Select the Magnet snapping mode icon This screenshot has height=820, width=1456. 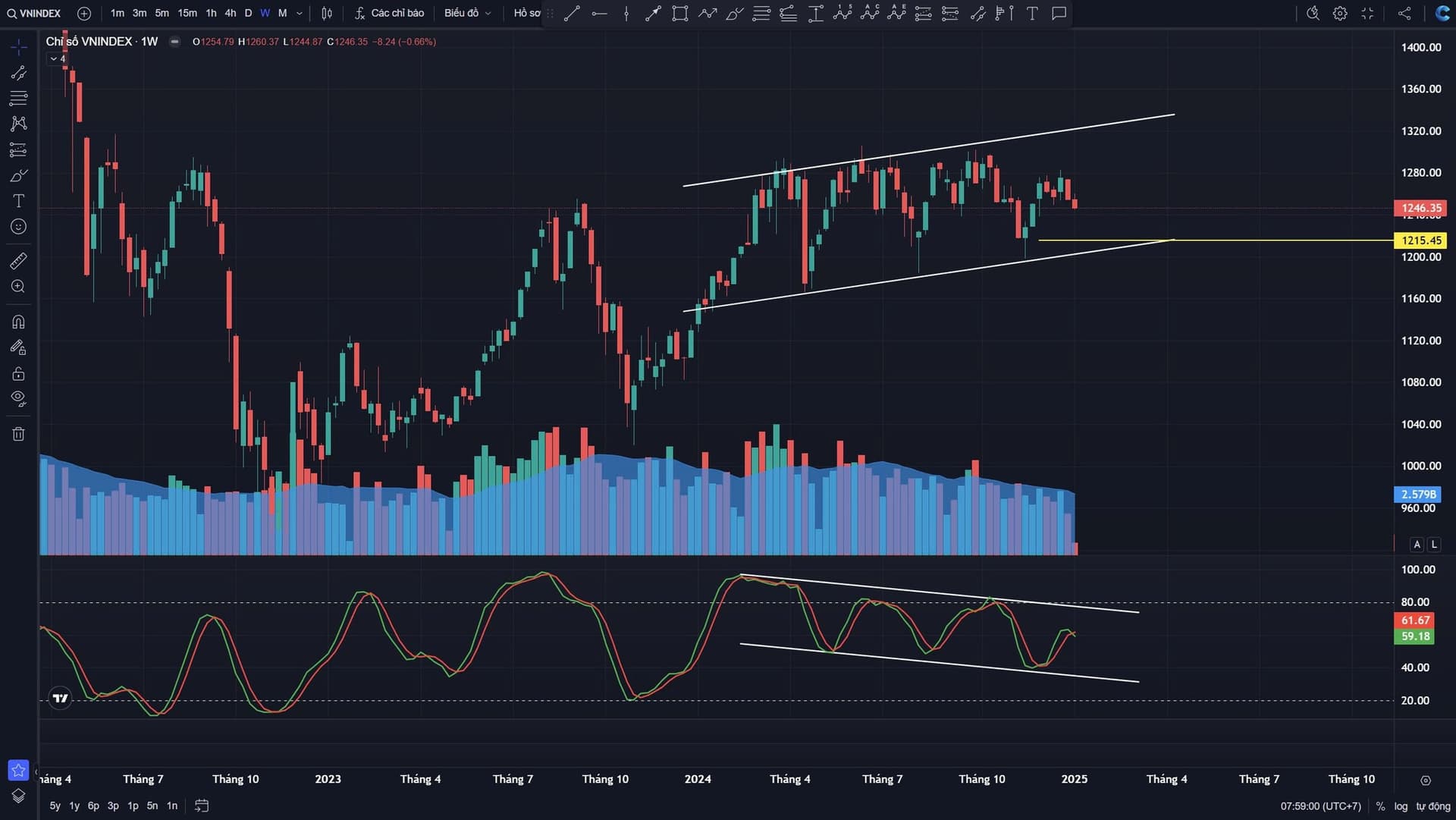click(18, 322)
